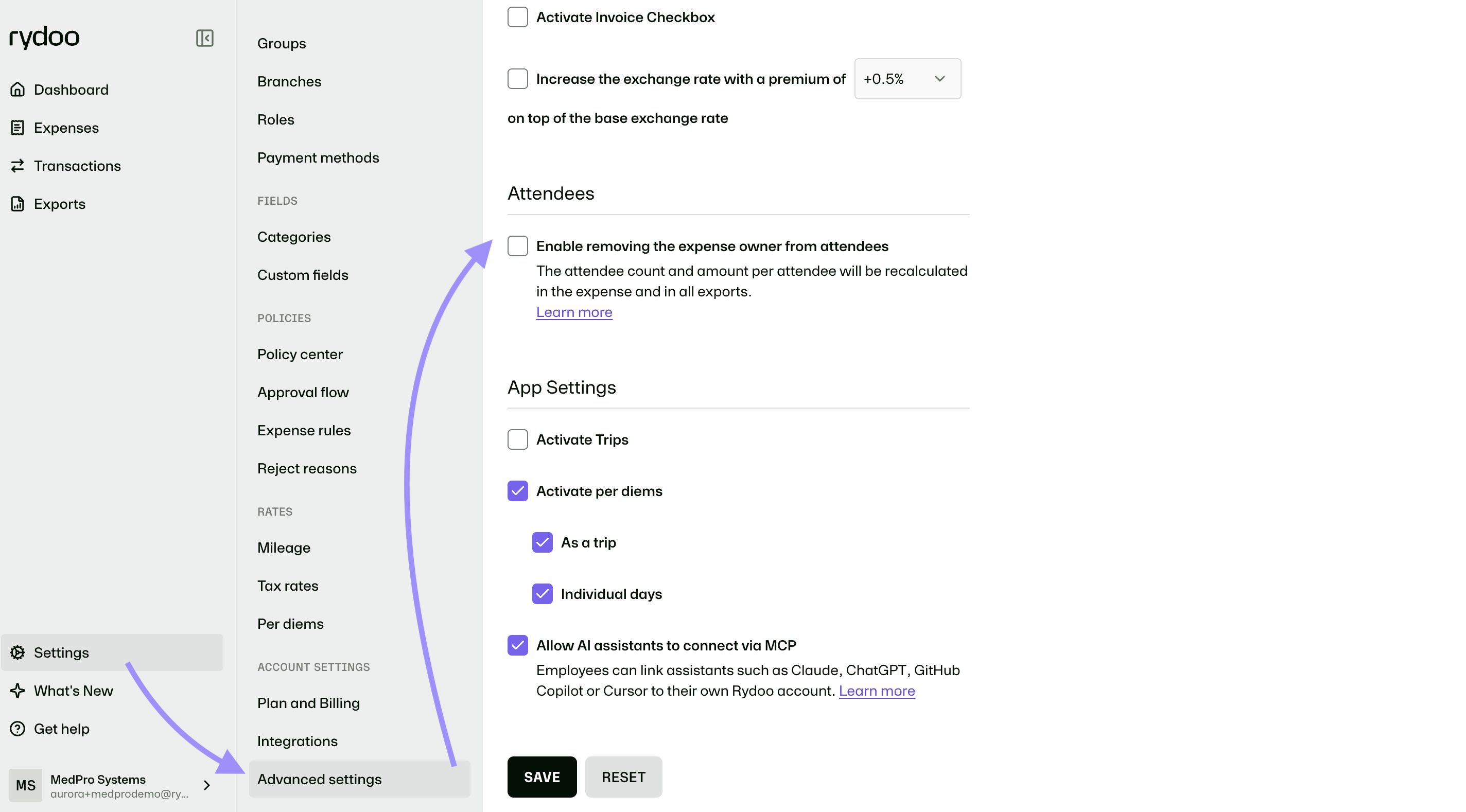
Task: Open Branches settings page
Action: (x=289, y=81)
